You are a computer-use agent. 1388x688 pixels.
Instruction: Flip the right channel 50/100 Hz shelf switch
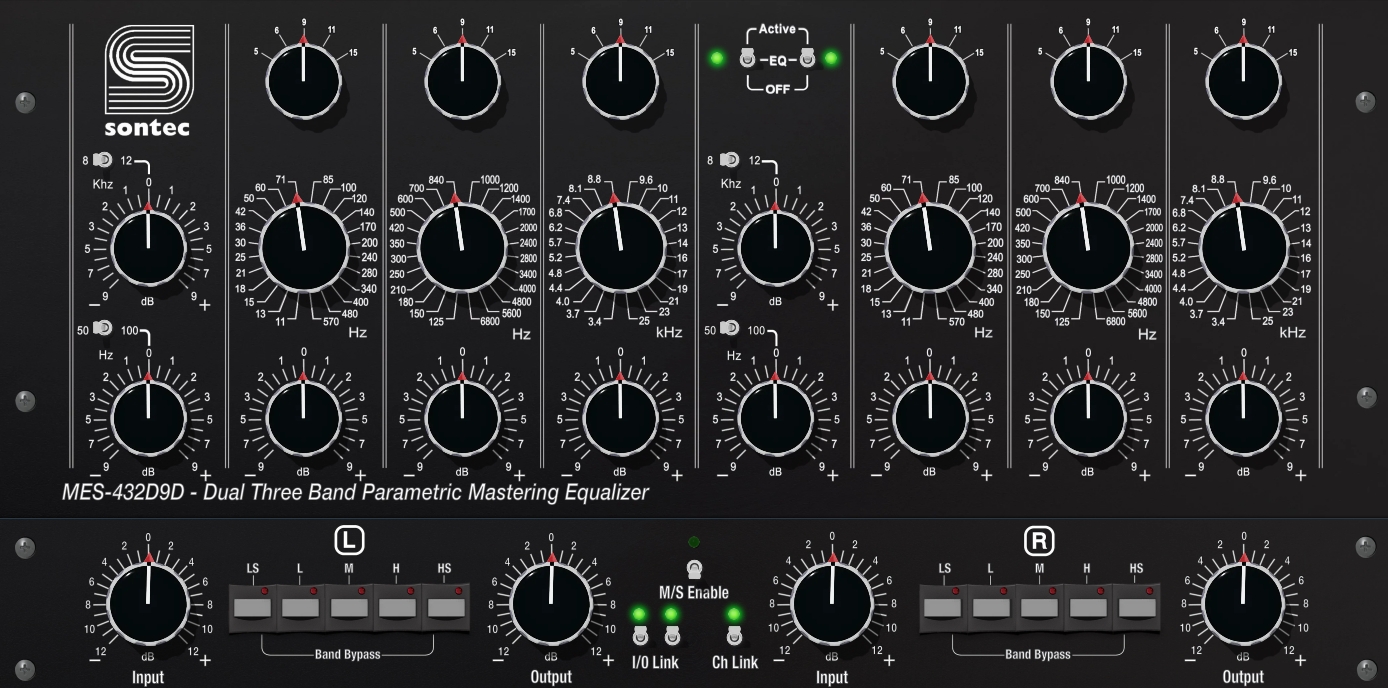[x=730, y=328]
